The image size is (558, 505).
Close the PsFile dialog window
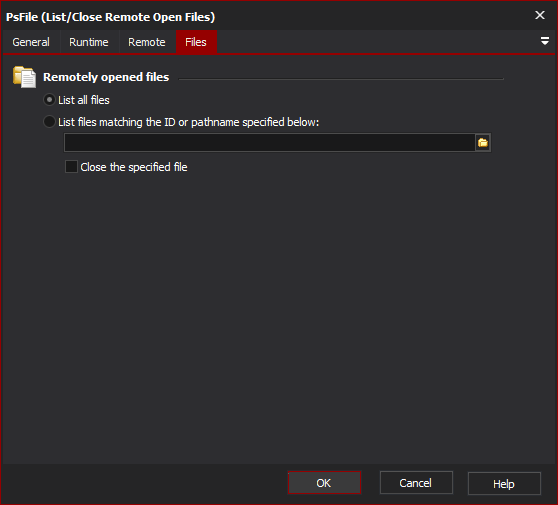[540, 15]
